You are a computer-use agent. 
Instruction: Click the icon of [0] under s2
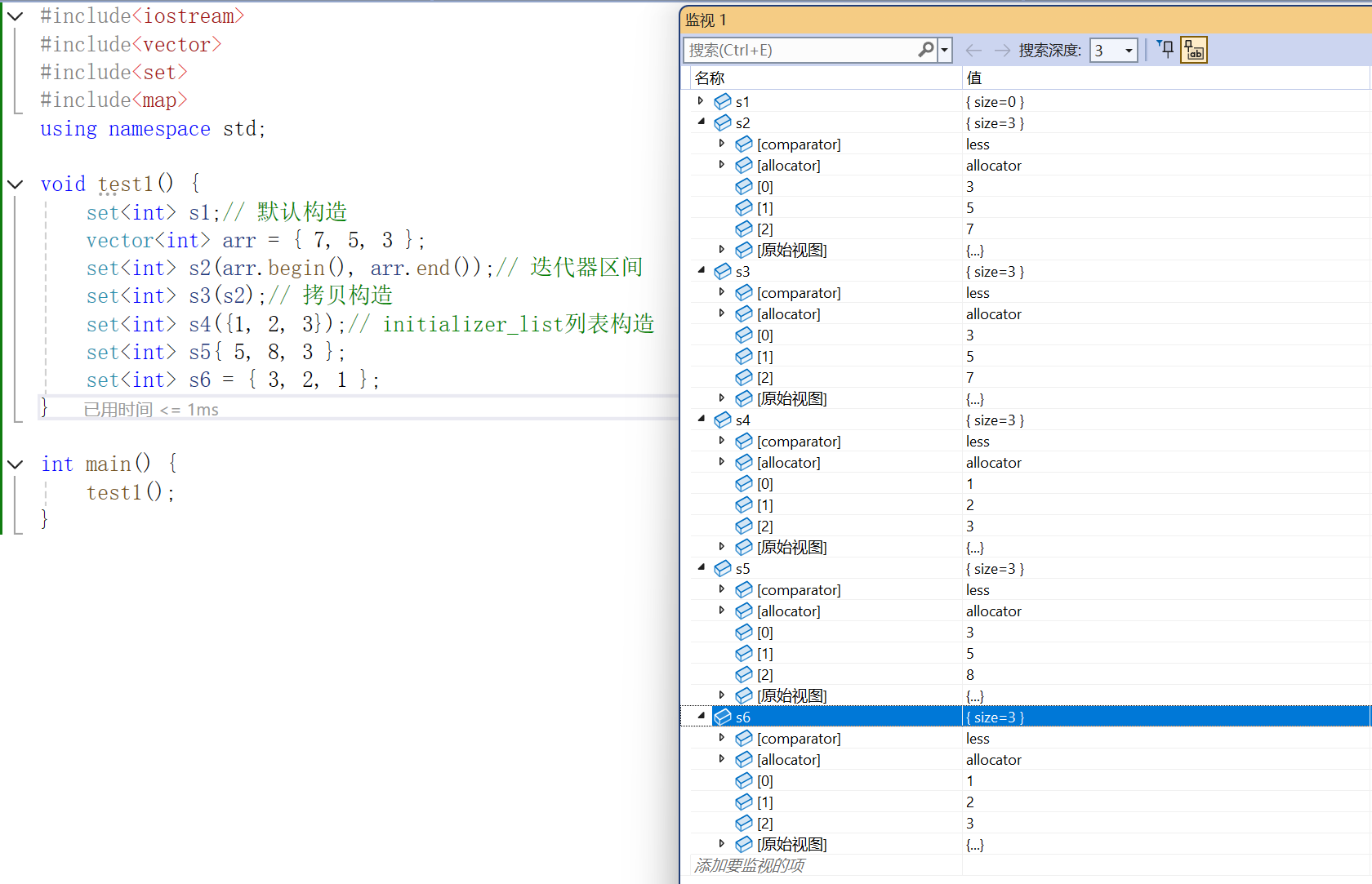point(744,186)
